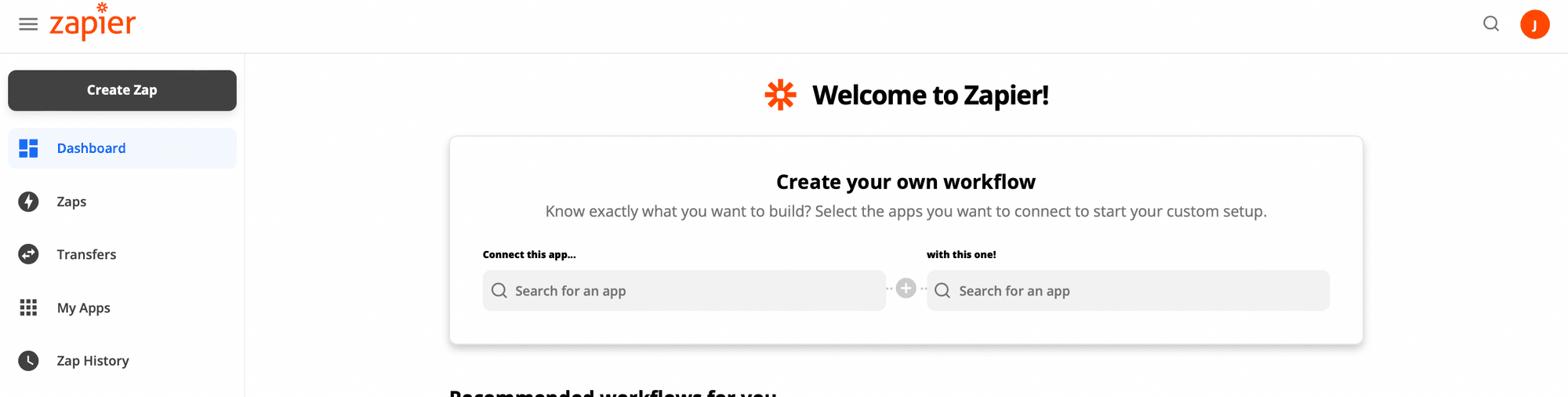Screen dimensions: 1568x397
Task: Click the Zap History clock icon
Action: coord(28,361)
